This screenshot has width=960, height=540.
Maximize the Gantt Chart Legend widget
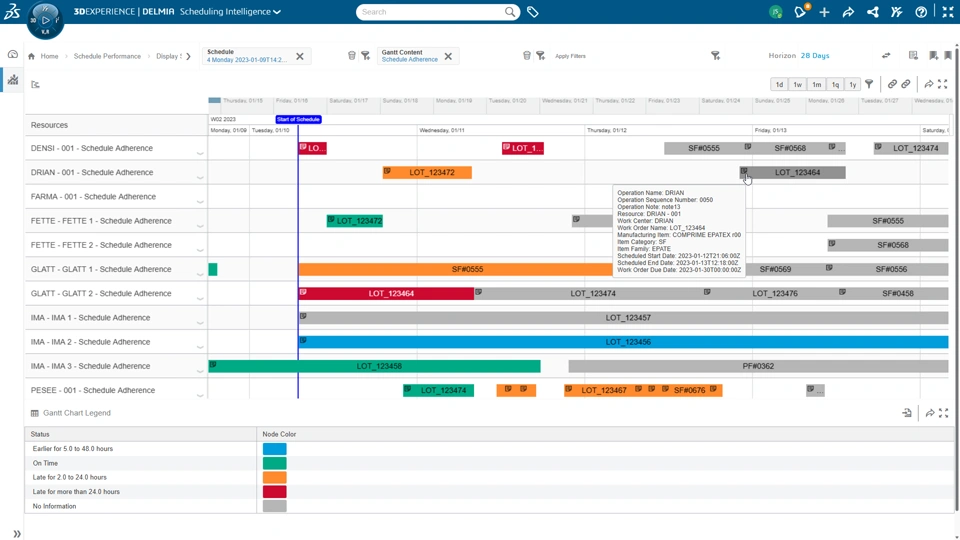[943, 413]
